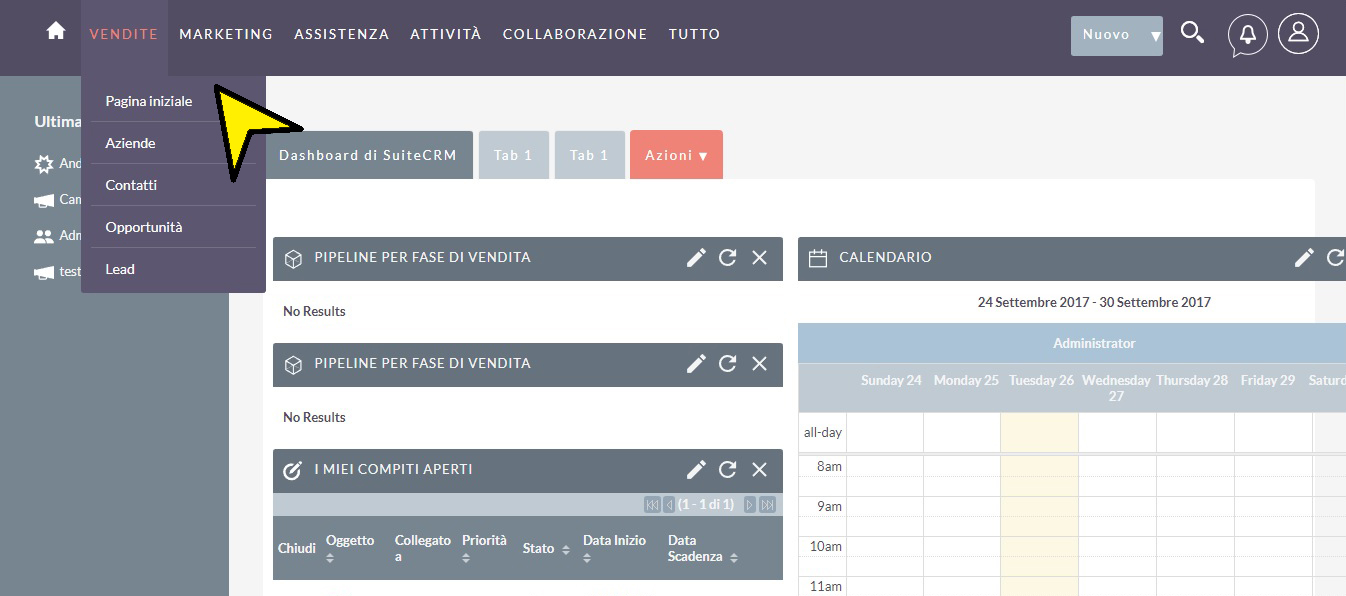Open the ATTIVITÀ menu
This screenshot has width=1346, height=596.
(x=446, y=34)
